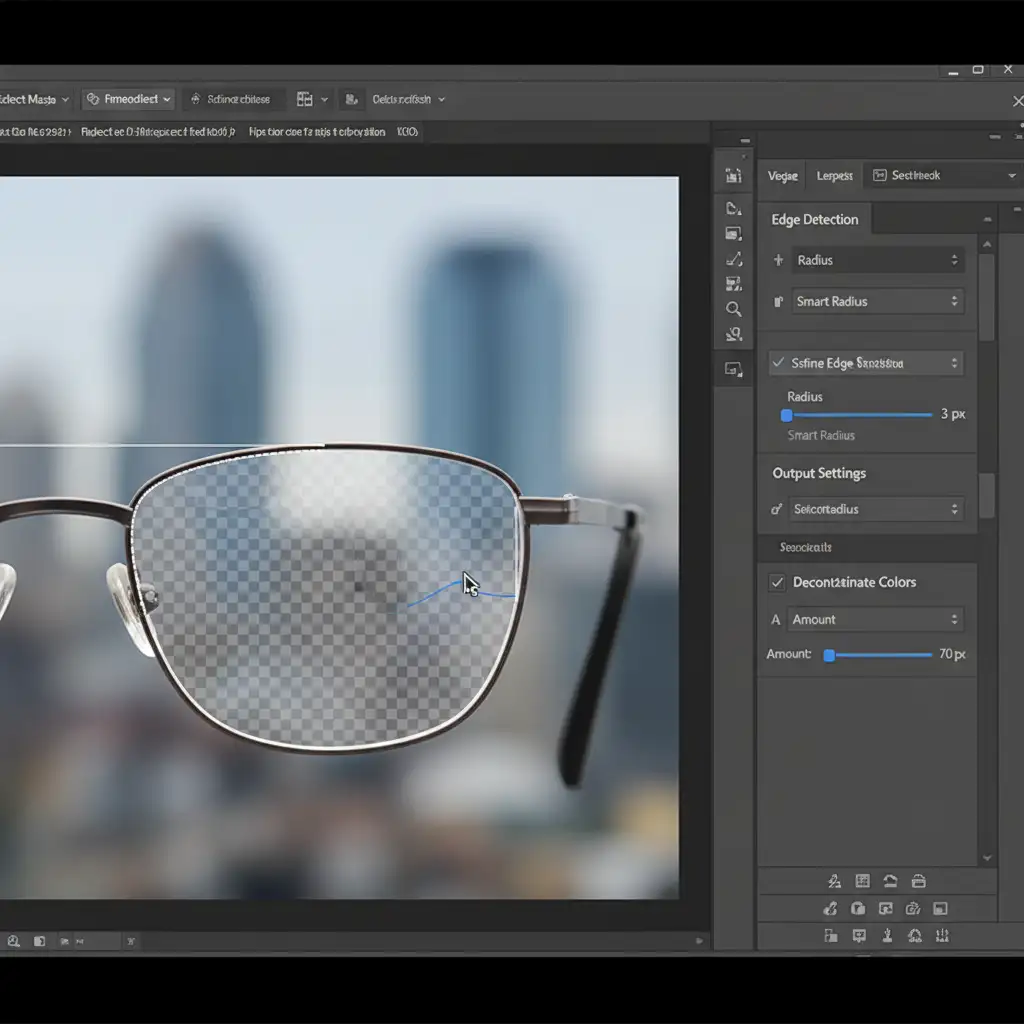Open the Output Settings dropdown
The width and height of the screenshot is (1024, 1024).
876,509
